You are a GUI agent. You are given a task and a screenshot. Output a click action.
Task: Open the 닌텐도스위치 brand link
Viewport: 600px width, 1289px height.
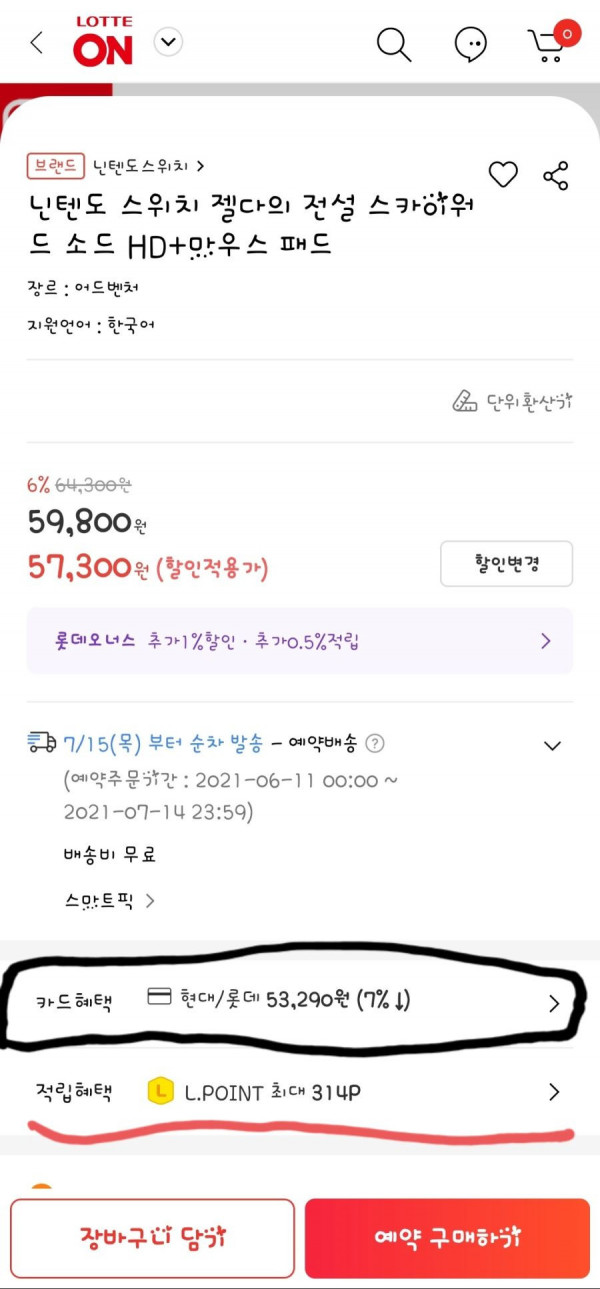pyautogui.click(x=149, y=166)
